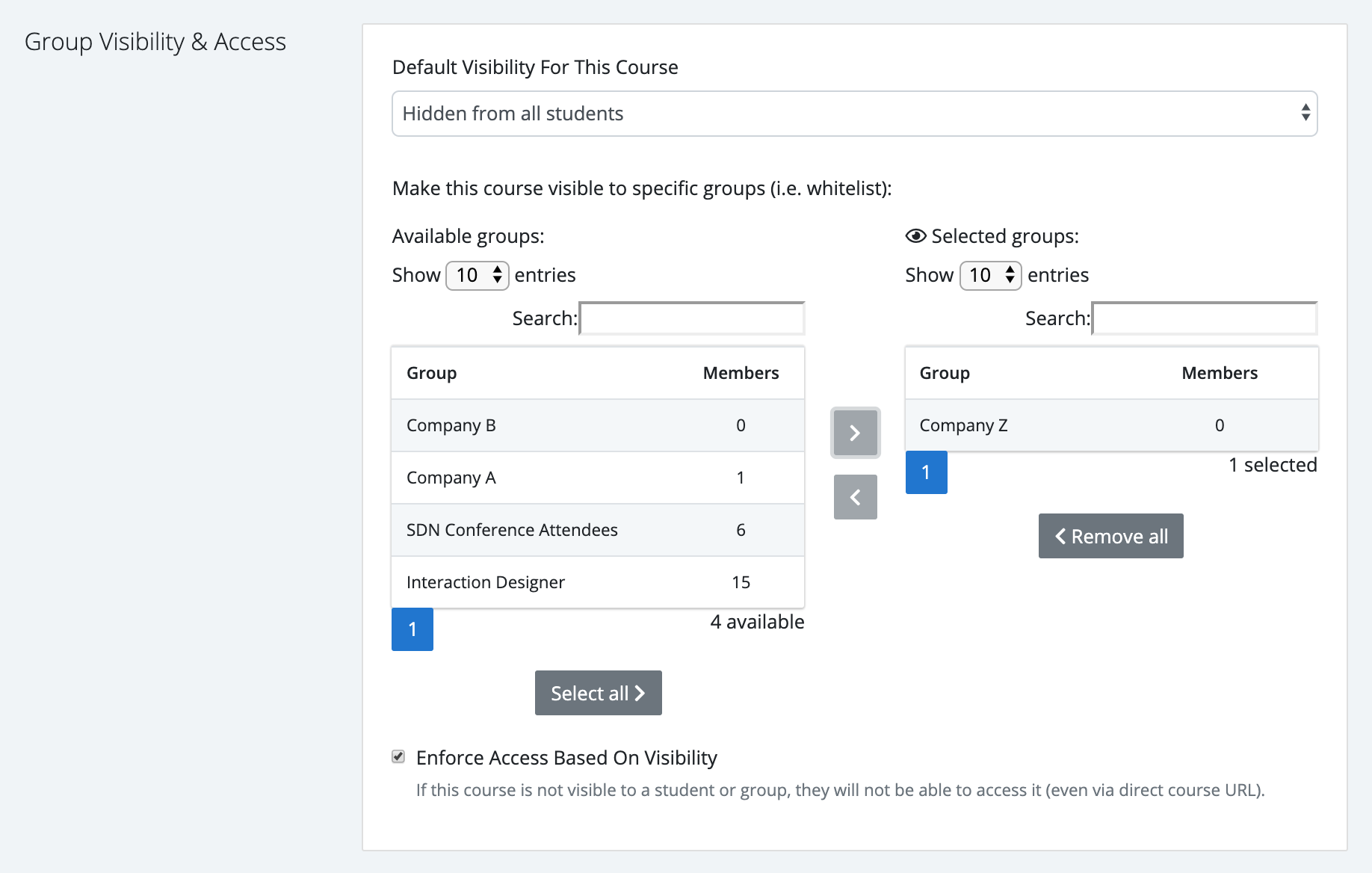This screenshot has height=873, width=1372.
Task: Go to page 1 of available groups
Action: (412, 629)
